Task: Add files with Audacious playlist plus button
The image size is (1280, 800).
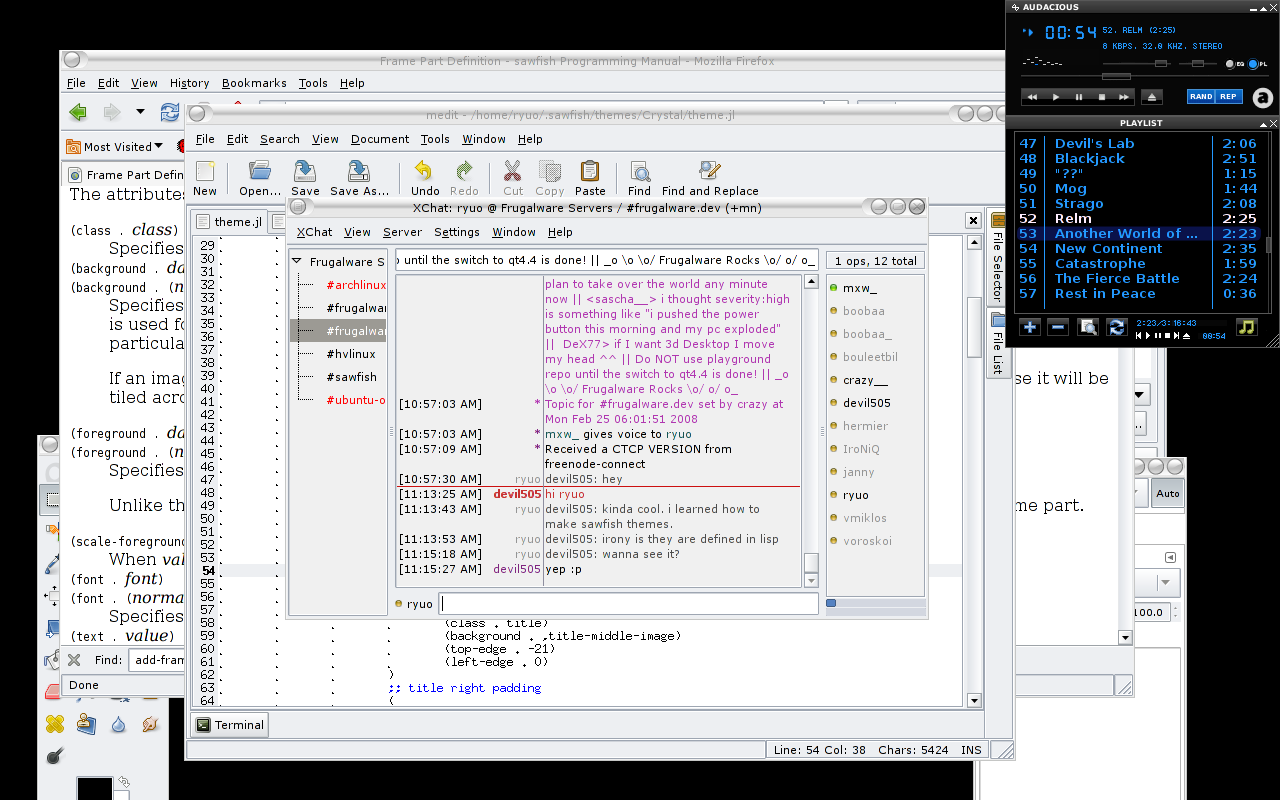Action: coord(1029,327)
